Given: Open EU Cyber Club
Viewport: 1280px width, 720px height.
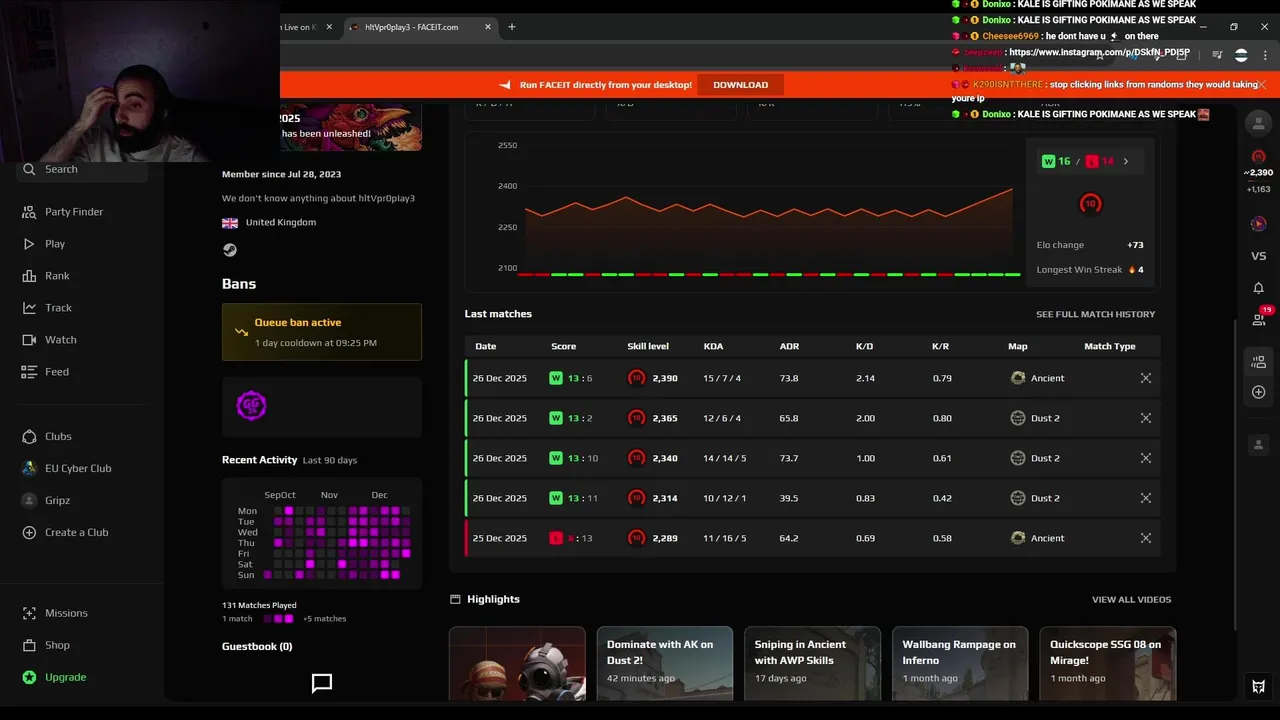Looking at the screenshot, I should pyautogui.click(x=66, y=468).
